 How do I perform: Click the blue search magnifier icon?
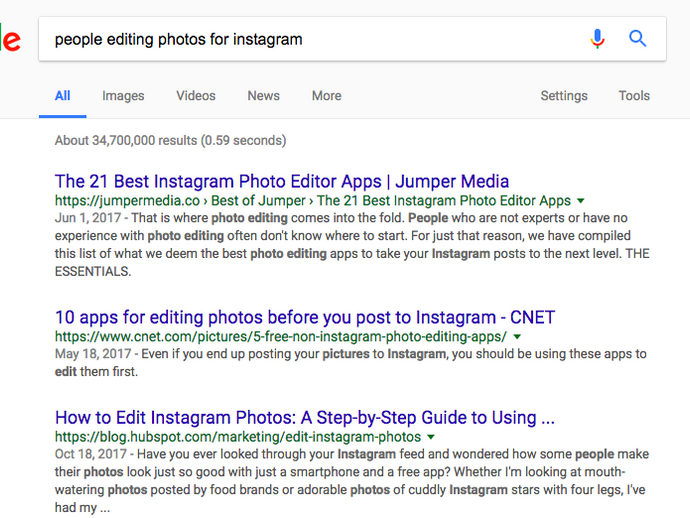[x=637, y=39]
